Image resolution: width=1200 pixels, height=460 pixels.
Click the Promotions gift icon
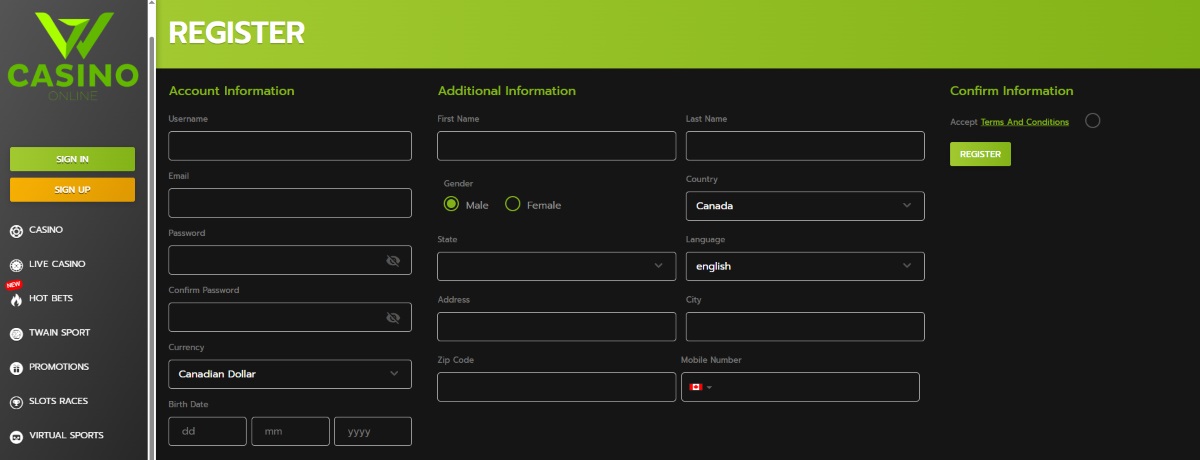click(x=16, y=368)
